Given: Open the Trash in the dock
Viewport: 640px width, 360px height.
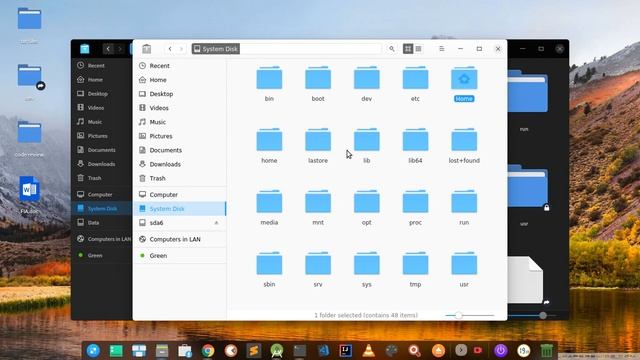Looking at the screenshot, I should [547, 350].
